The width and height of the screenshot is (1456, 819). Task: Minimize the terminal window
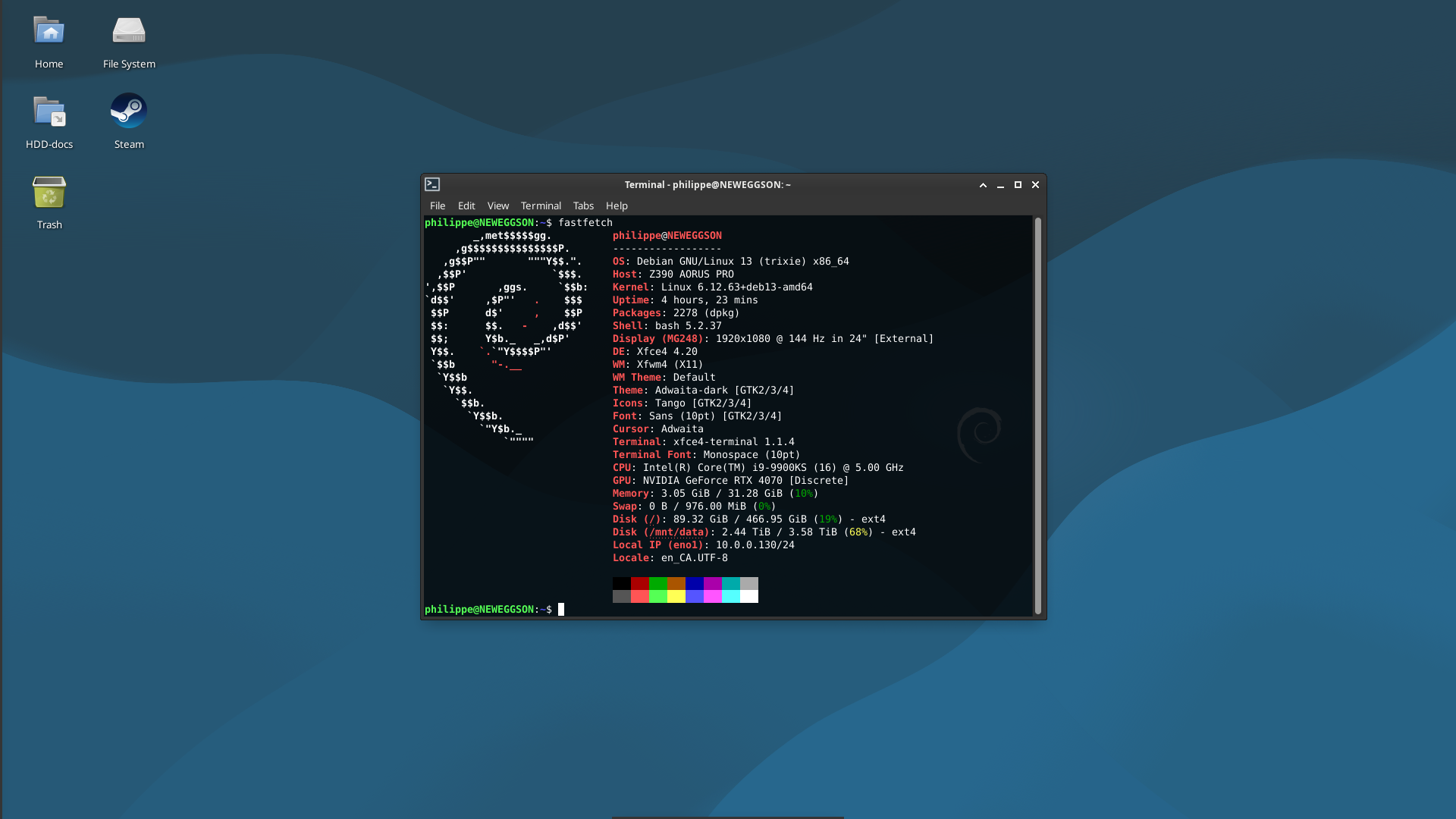click(1000, 185)
